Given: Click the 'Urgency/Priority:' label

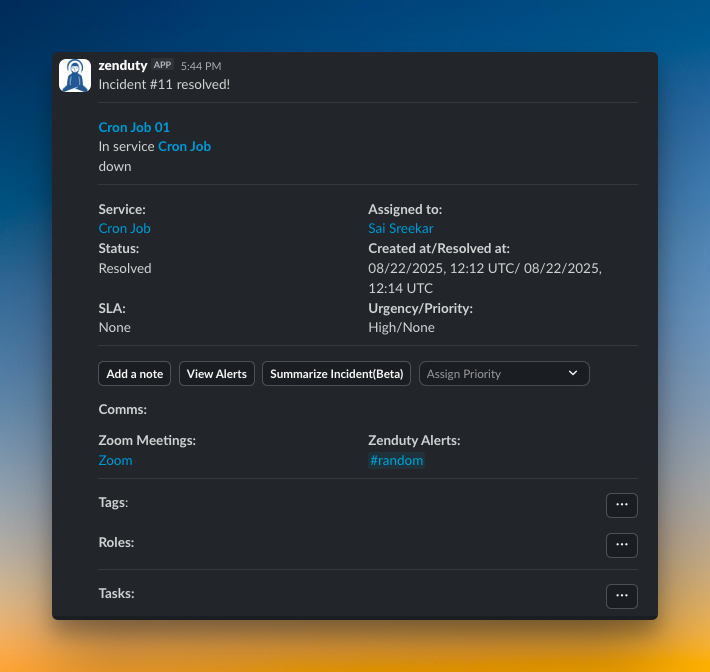Looking at the screenshot, I should tap(420, 308).
